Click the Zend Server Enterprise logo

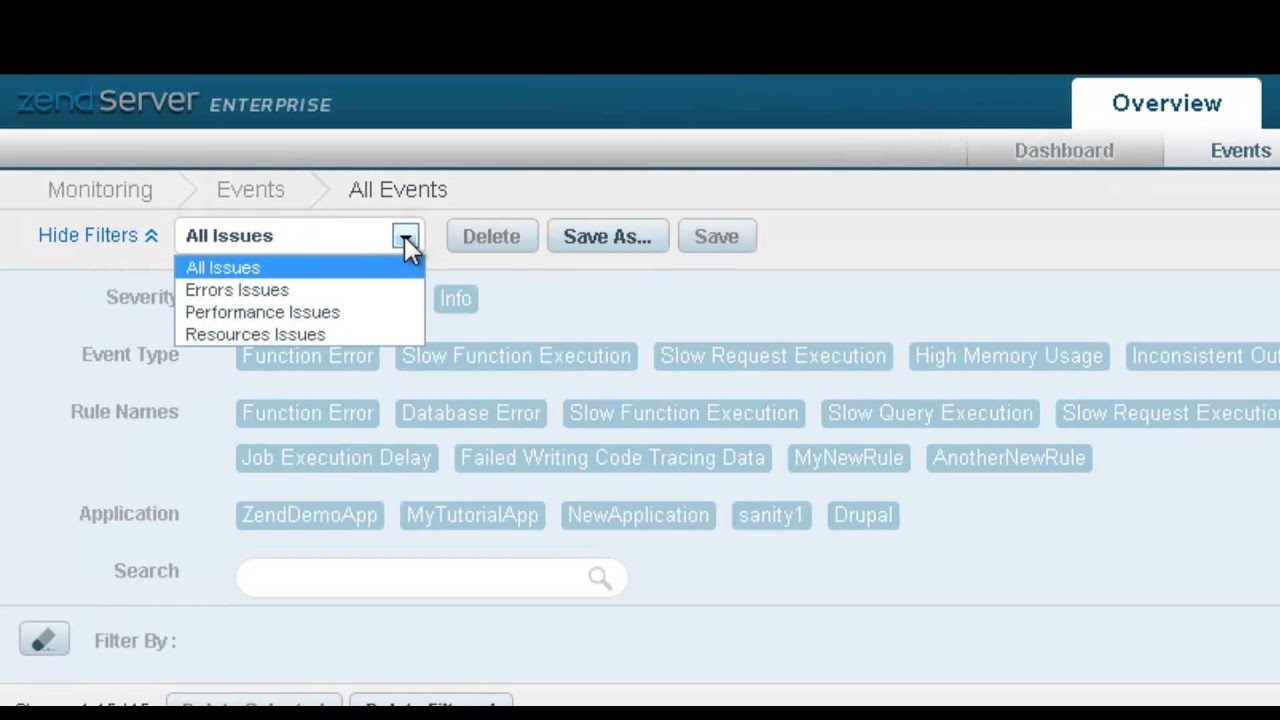click(x=174, y=102)
